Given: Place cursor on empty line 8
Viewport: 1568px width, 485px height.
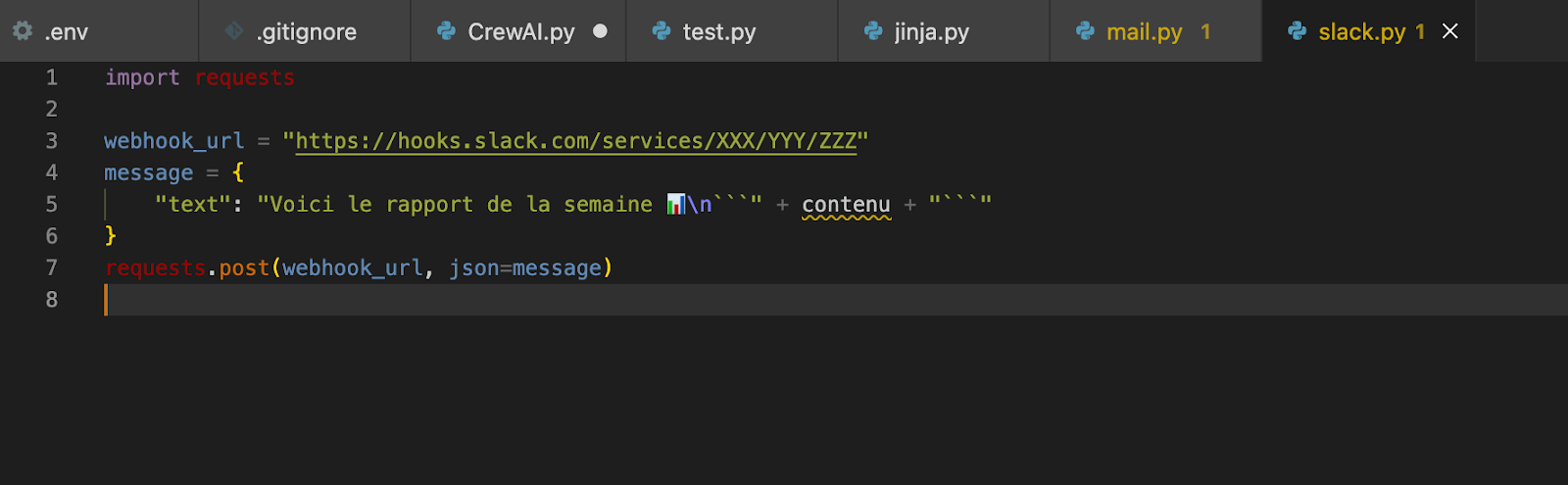Looking at the screenshot, I should coord(835,300).
